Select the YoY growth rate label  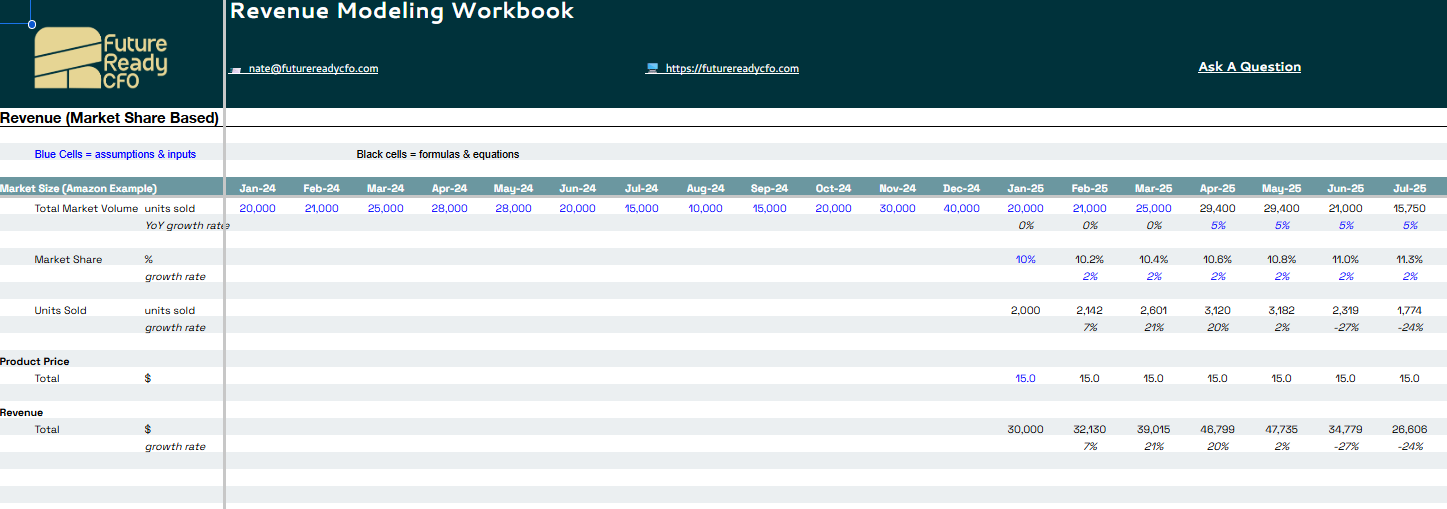pyautogui.click(x=187, y=225)
